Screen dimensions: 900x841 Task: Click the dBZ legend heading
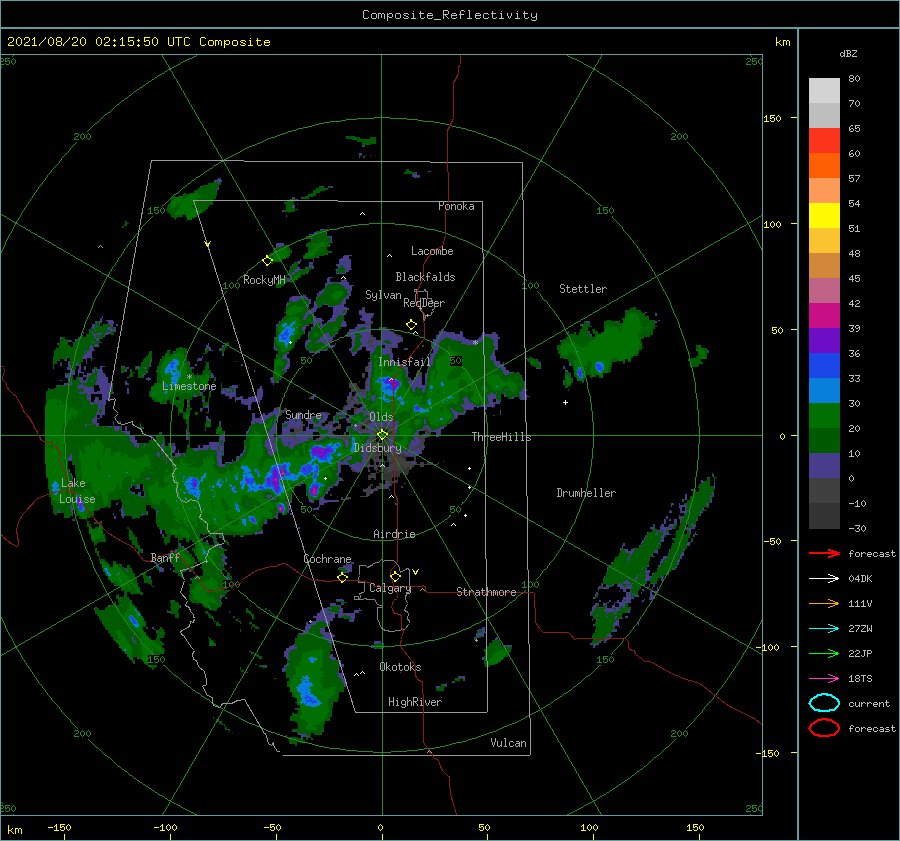[x=848, y=54]
